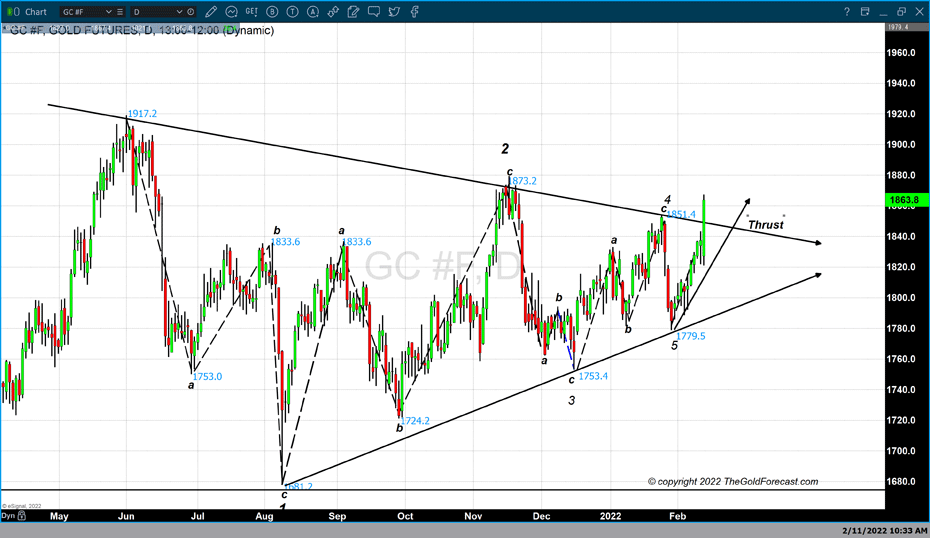This screenshot has height=538, width=930.
Task: Click the window layout icon beside help
Action: pyautogui.click(x=865, y=12)
